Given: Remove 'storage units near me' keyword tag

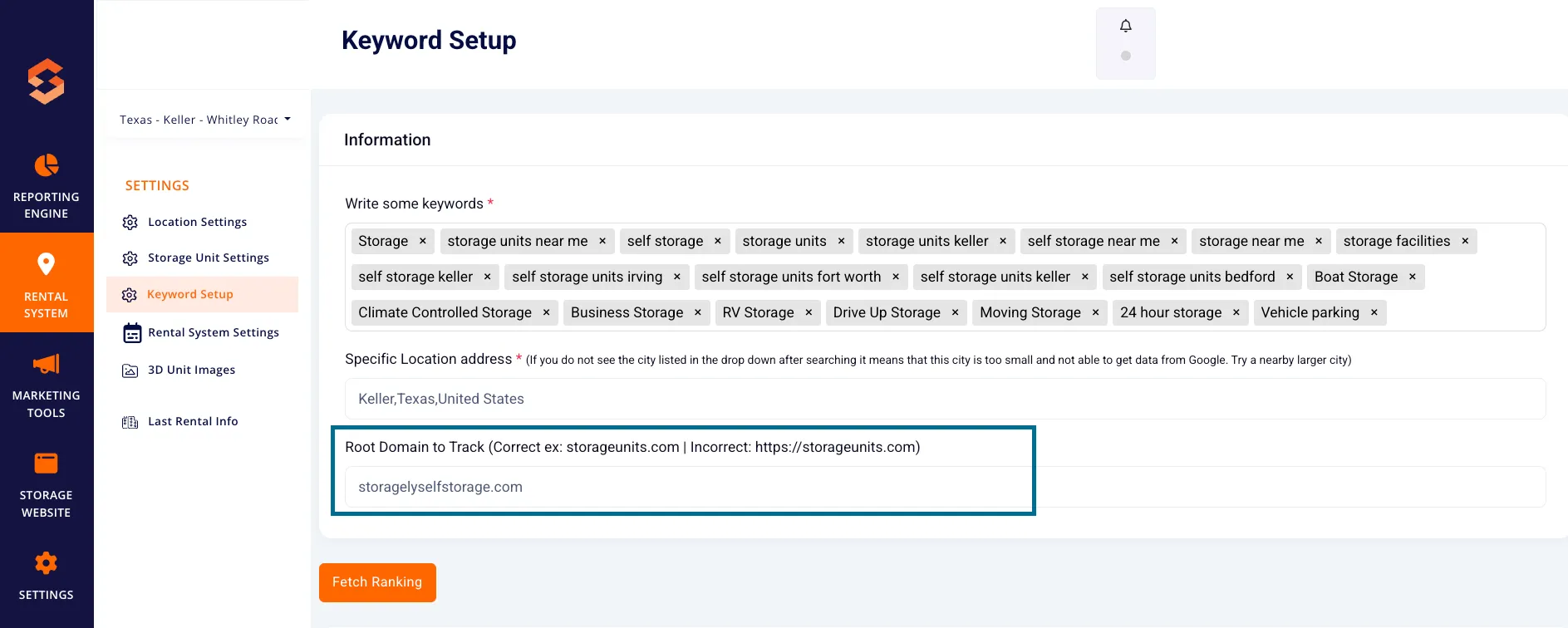Looking at the screenshot, I should coord(602,241).
